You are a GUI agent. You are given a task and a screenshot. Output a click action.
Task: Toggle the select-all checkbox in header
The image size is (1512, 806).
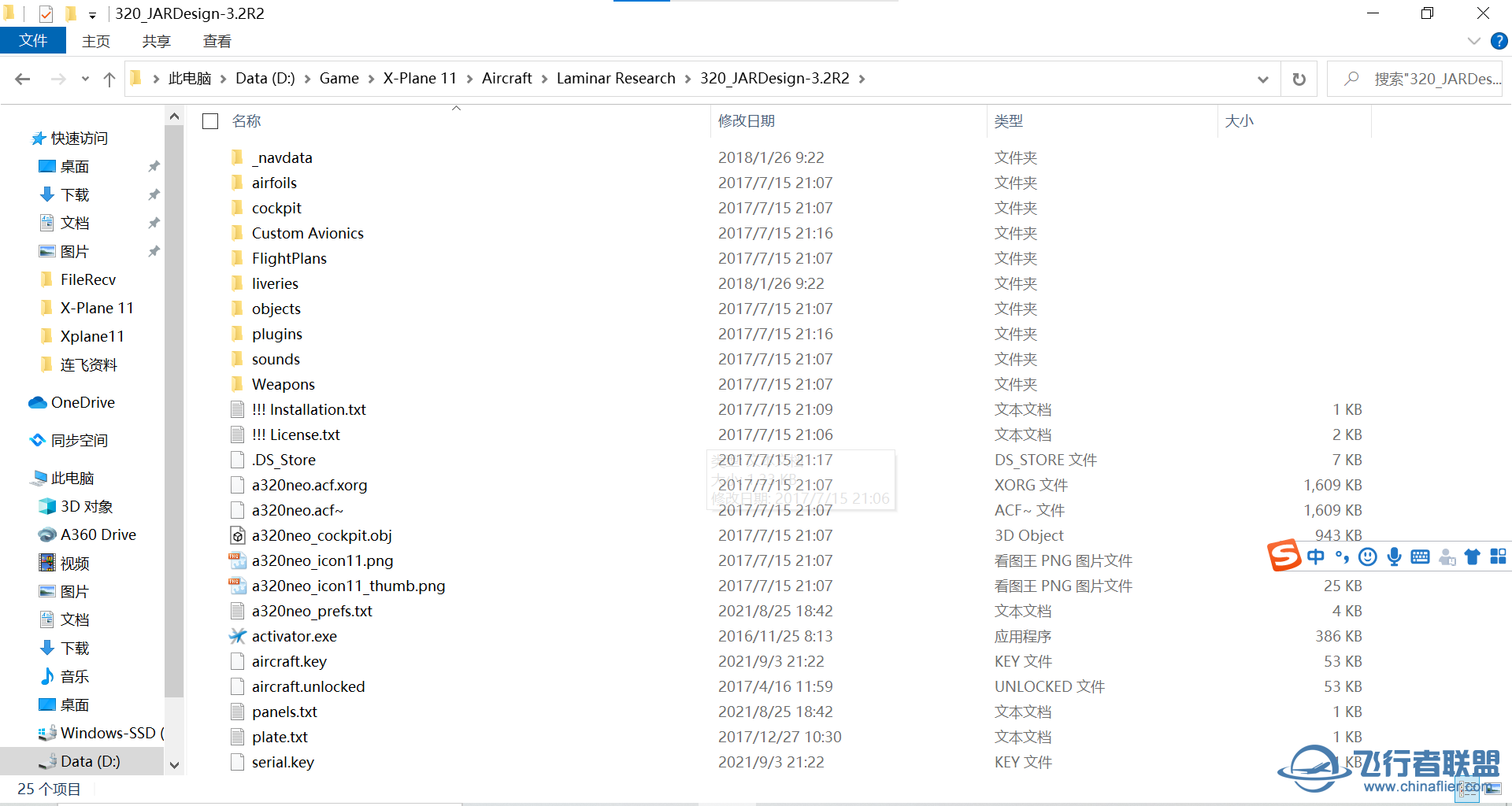[x=210, y=121]
